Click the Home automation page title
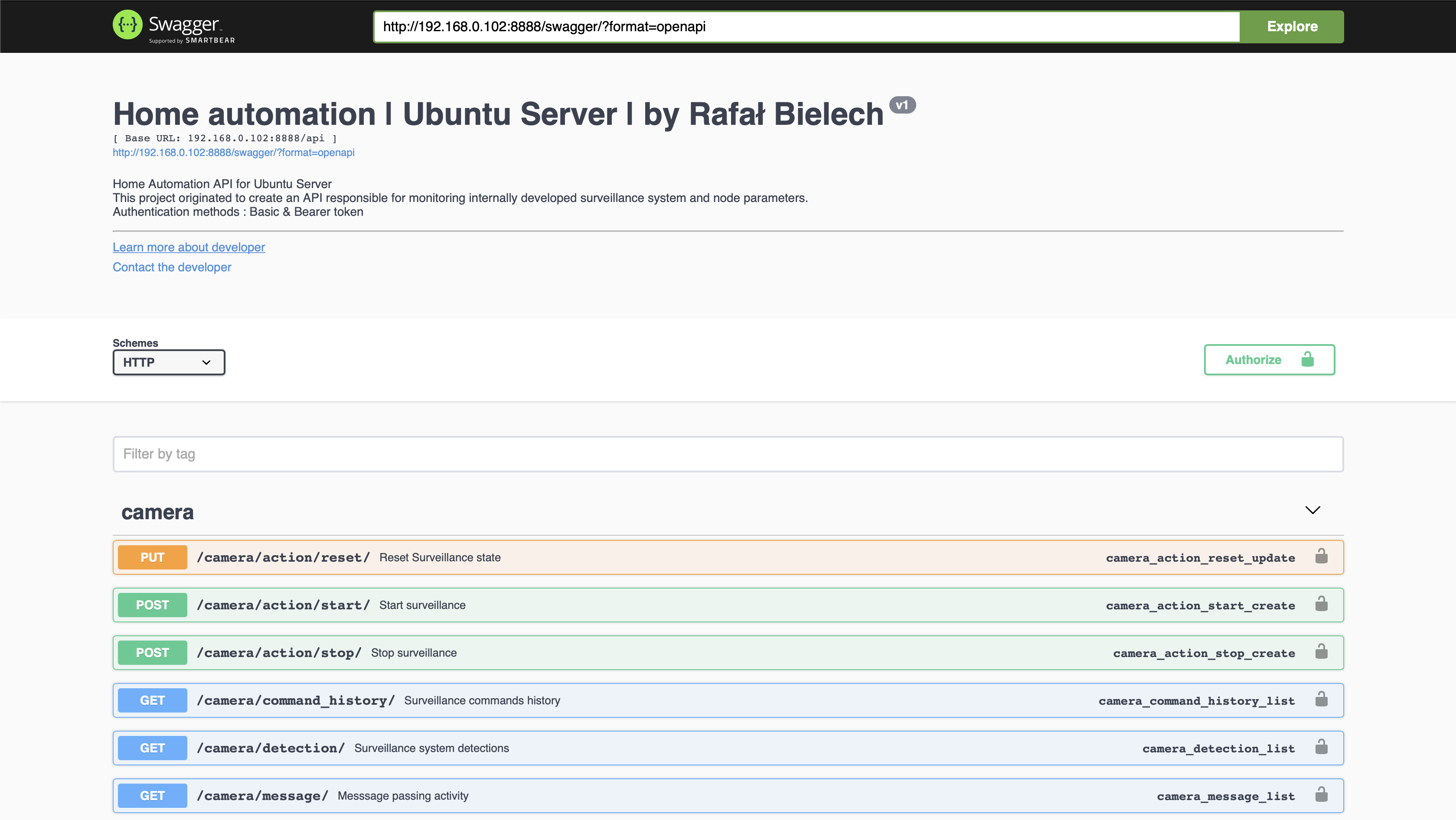 pos(498,114)
